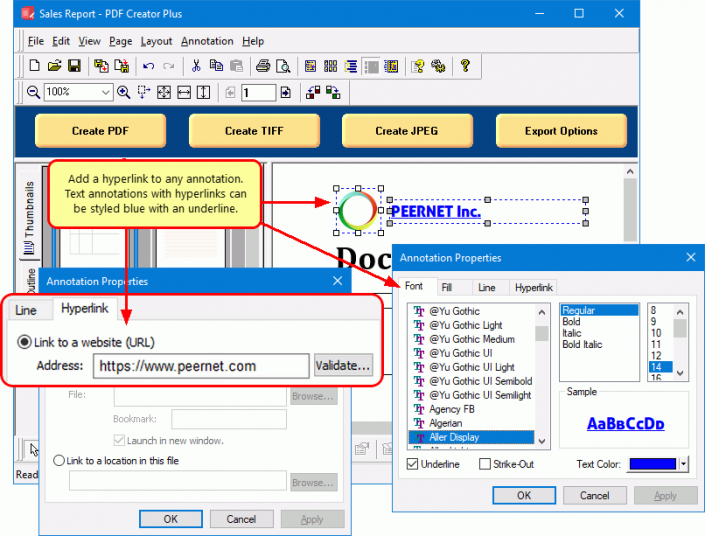Click the question mark Help icon
Viewport: 705px width, 536px height.
click(x=465, y=66)
